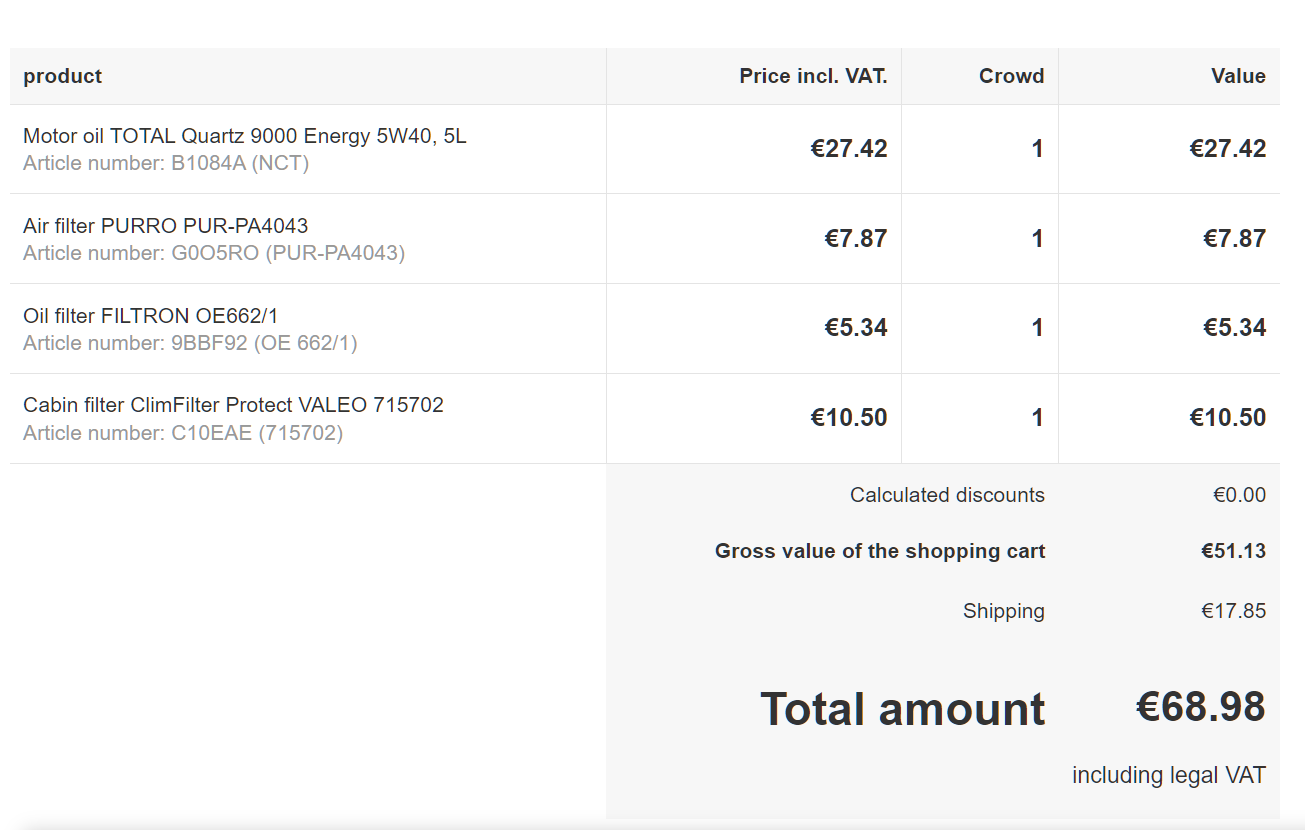
Task: Click the 'product' column header
Action: (x=62, y=76)
